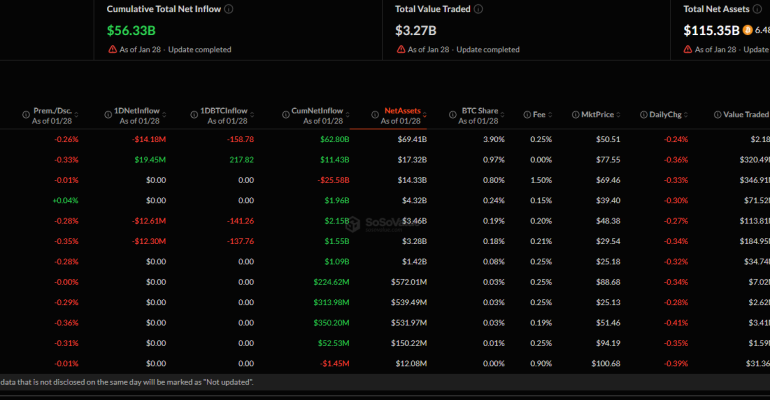Viewport: 770px width, 400px height.
Task: Open info icon for 1DNetInflow column
Action: (x=108, y=115)
